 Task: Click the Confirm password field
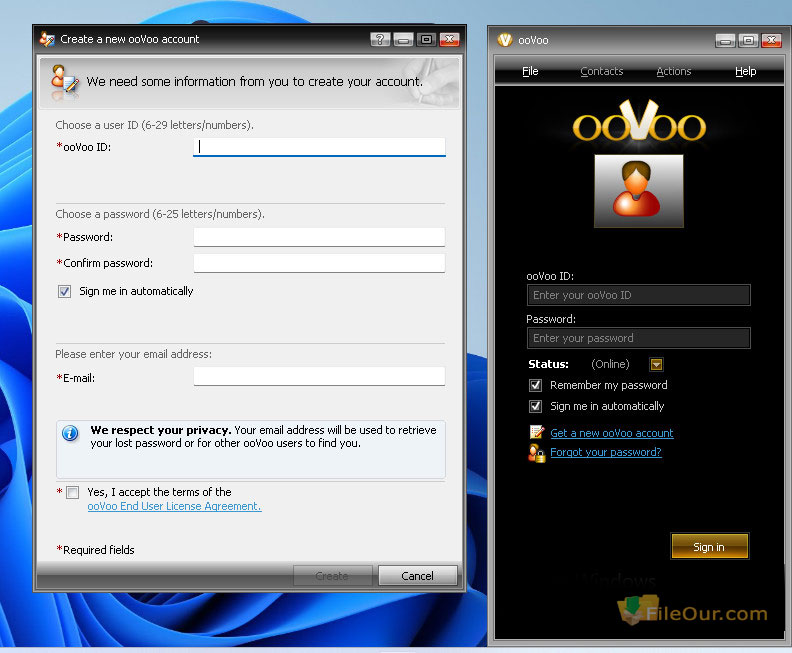point(319,263)
